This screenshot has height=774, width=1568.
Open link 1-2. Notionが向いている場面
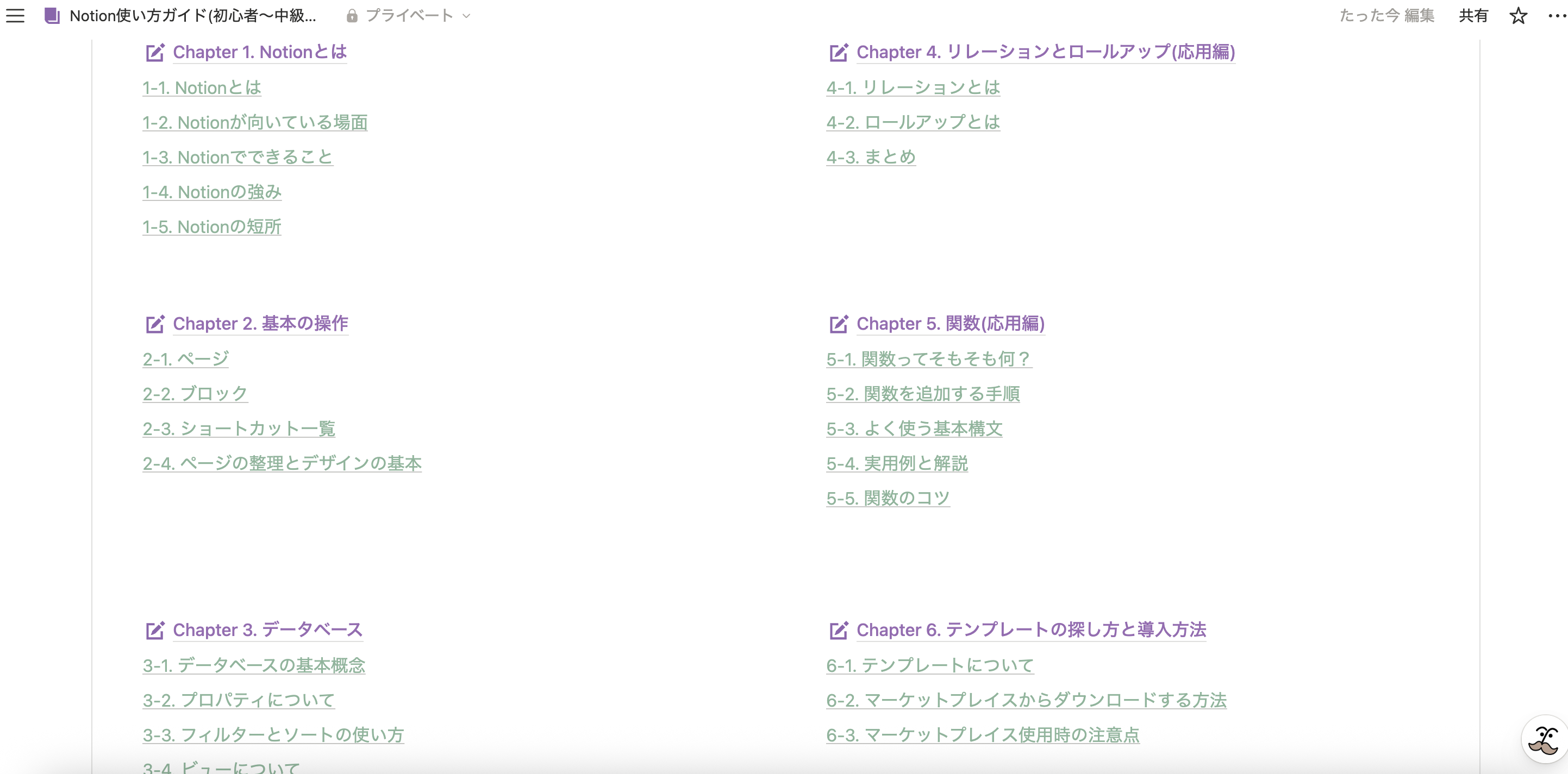pos(254,123)
